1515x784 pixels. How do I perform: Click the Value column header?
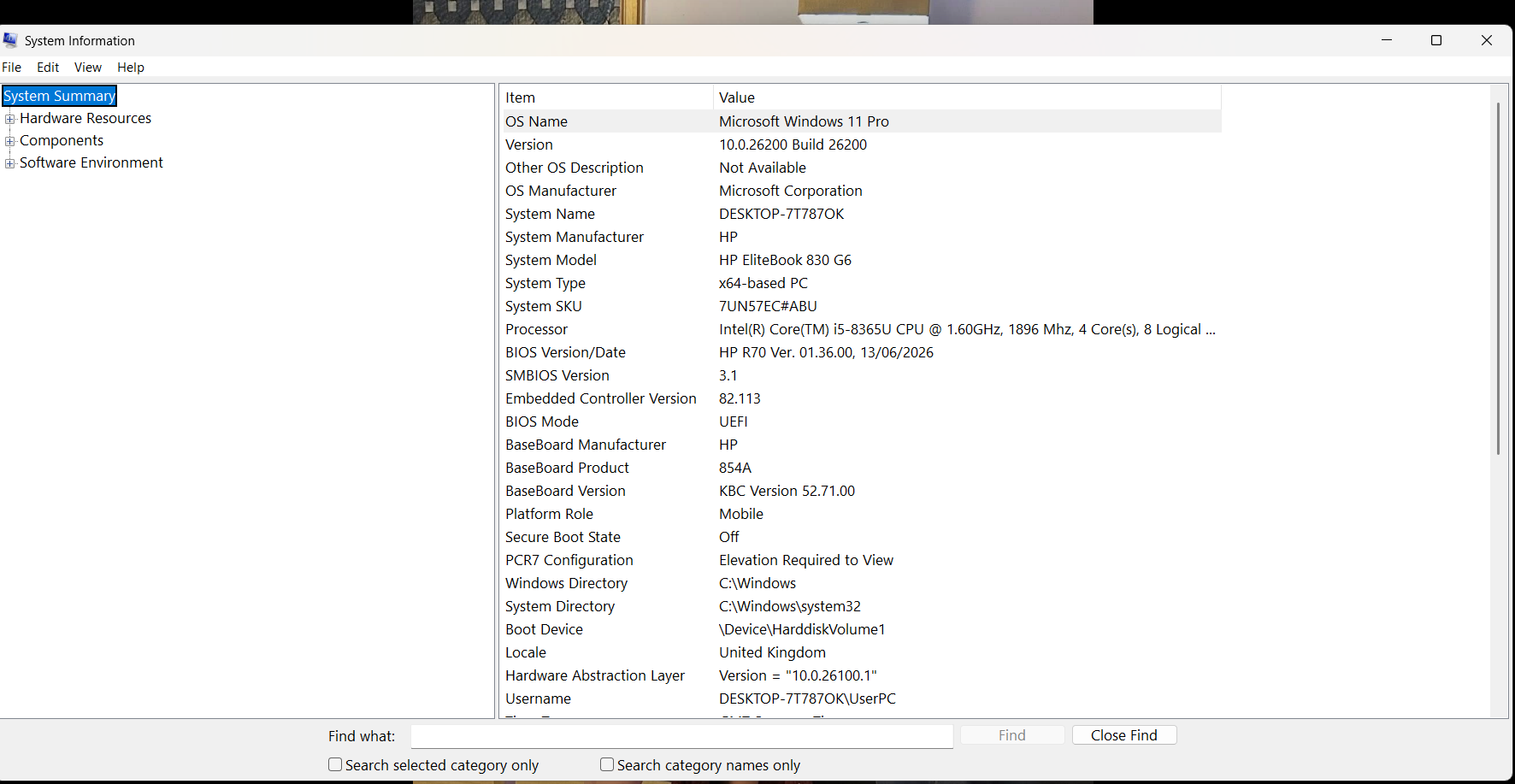(967, 97)
